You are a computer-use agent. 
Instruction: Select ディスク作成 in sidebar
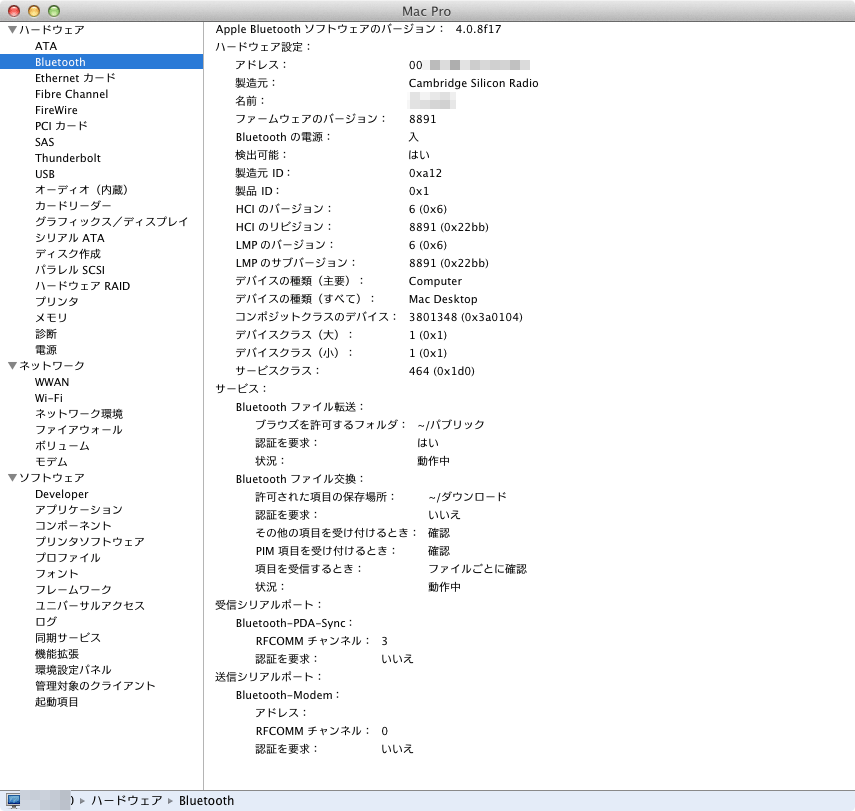pos(68,254)
